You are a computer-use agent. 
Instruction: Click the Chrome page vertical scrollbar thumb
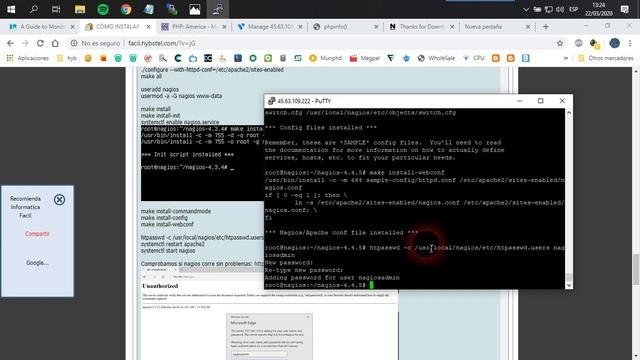tap(636, 269)
